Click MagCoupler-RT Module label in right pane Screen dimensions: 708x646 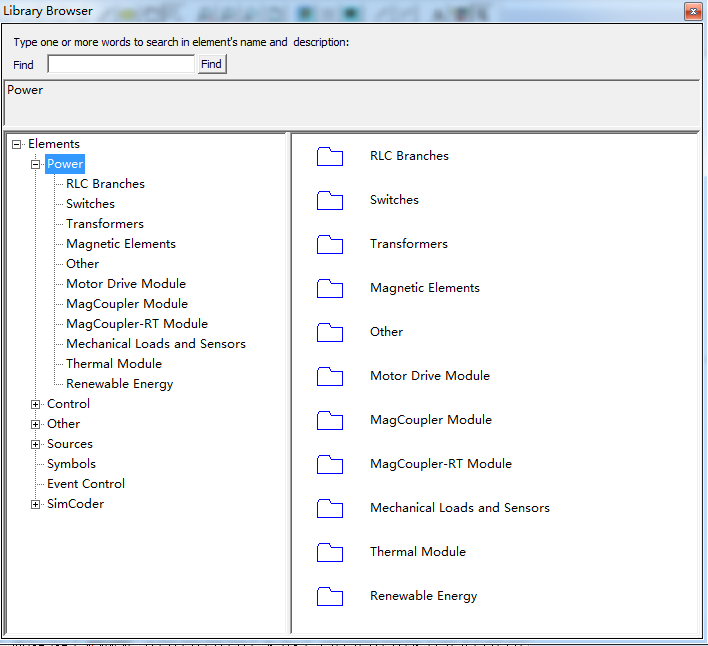(x=441, y=464)
